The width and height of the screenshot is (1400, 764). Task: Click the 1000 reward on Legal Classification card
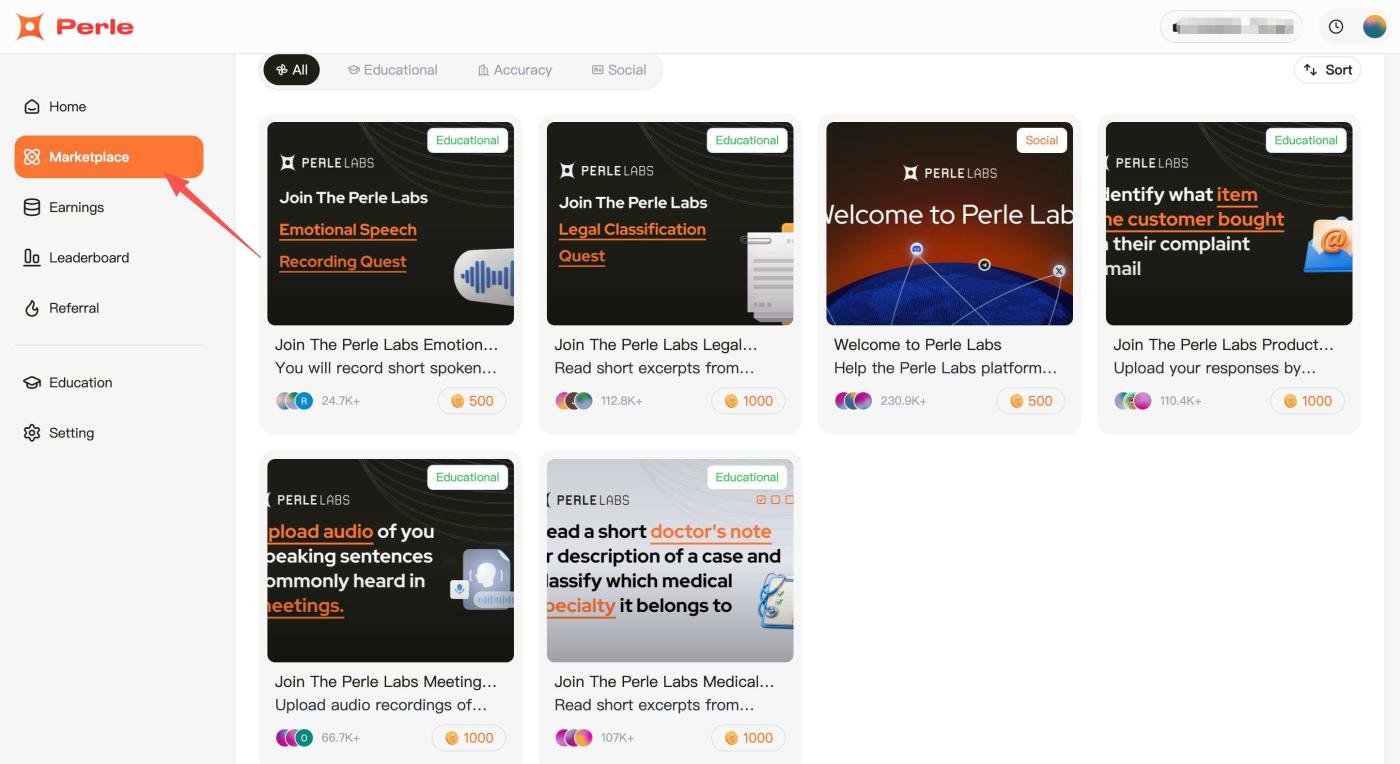point(748,401)
